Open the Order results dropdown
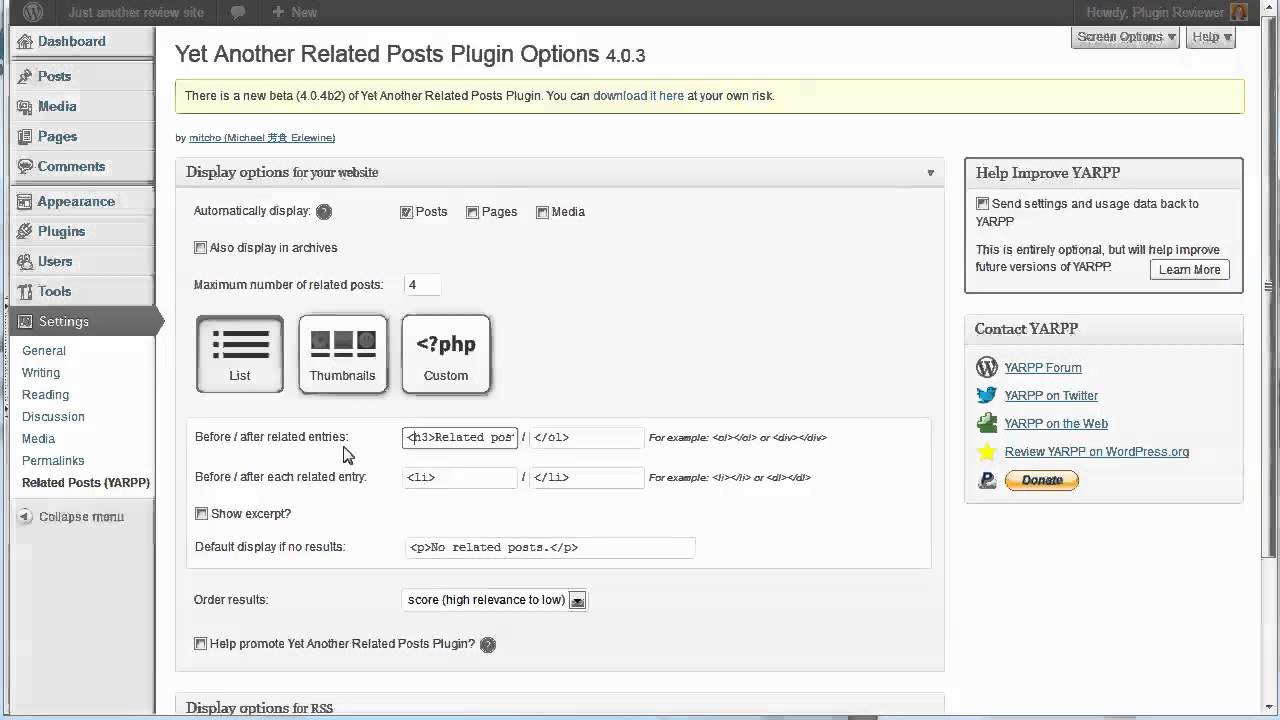This screenshot has width=1280, height=720. 495,600
